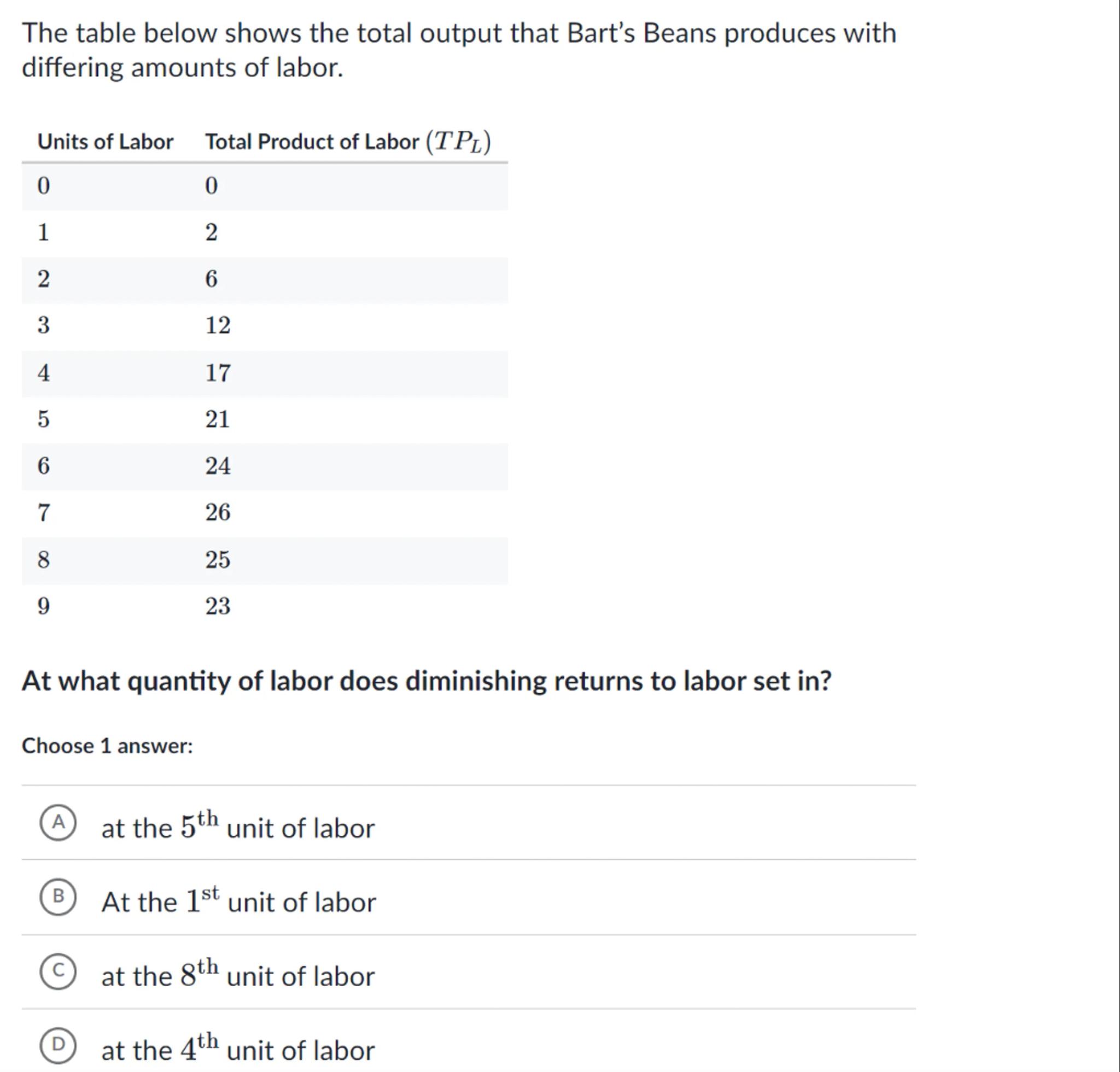The height and width of the screenshot is (1072, 1120).
Task: Click answer text "at the 8th unit of labor"
Action: coord(238,976)
